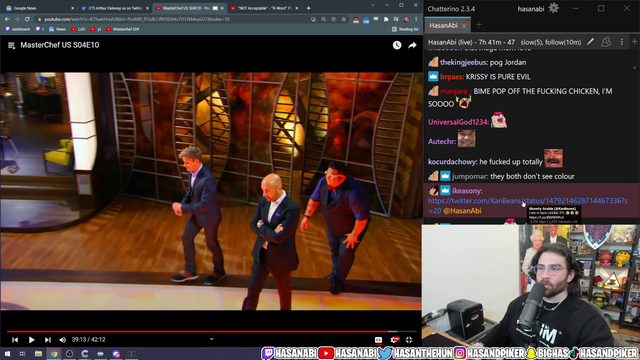
Task: Open YouTube player settings gear
Action: click(394, 340)
